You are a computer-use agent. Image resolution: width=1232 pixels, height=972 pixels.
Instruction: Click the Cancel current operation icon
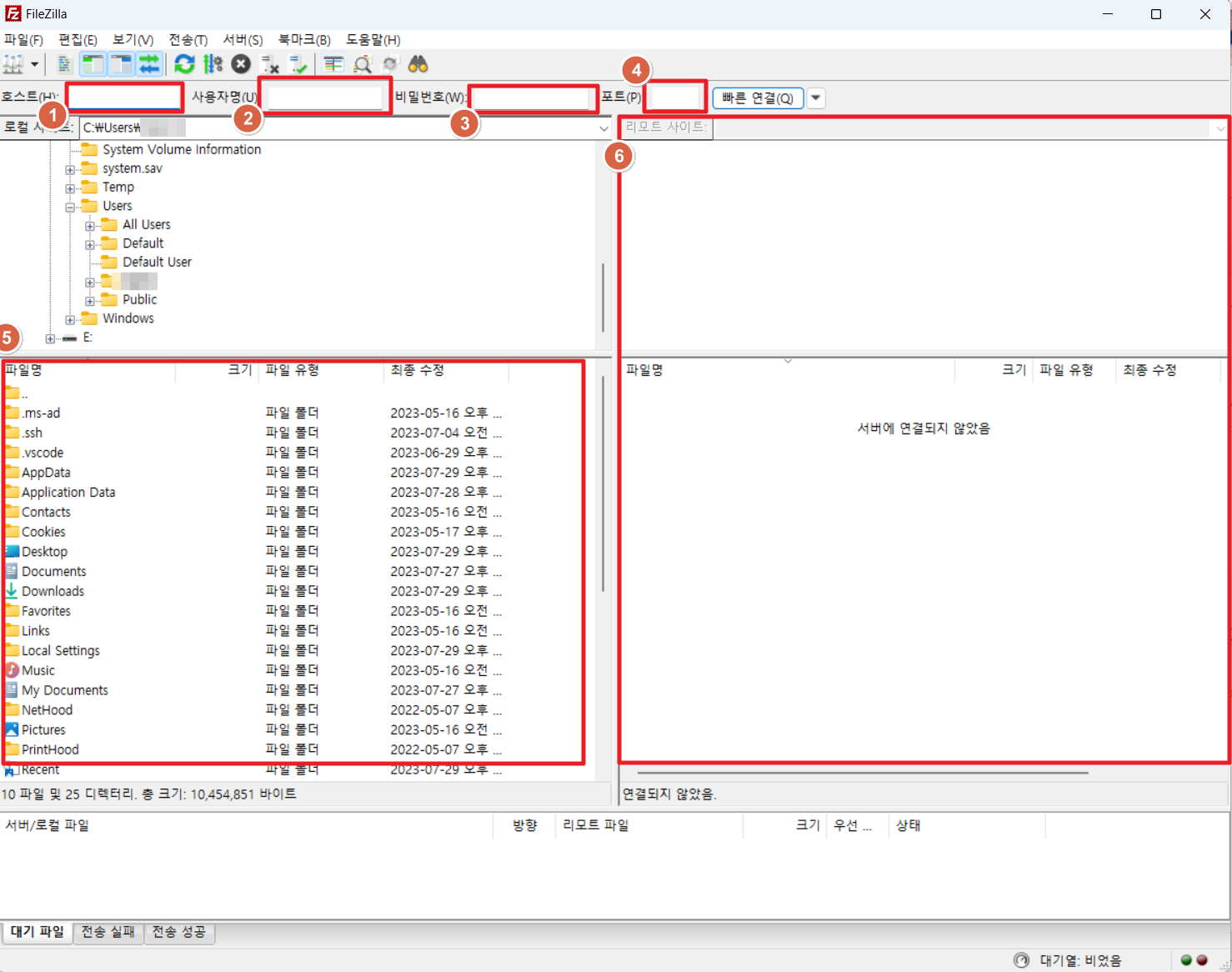pos(241,64)
